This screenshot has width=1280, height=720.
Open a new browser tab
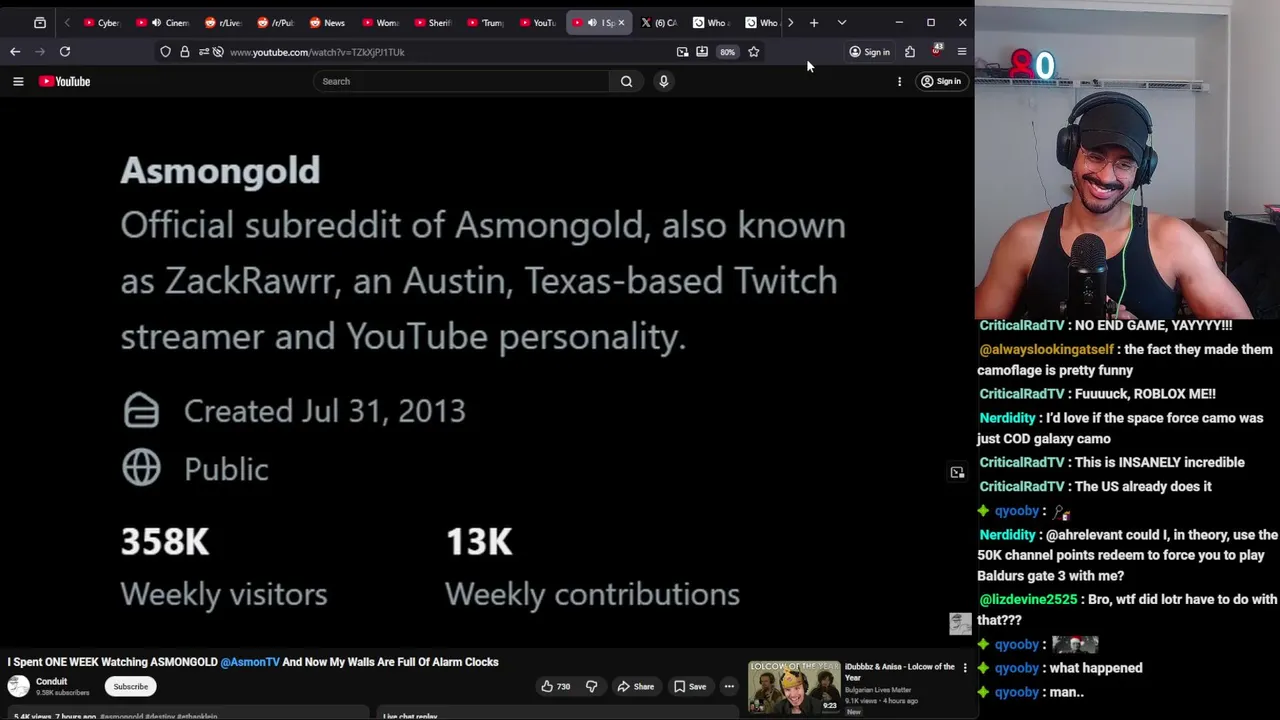[814, 22]
